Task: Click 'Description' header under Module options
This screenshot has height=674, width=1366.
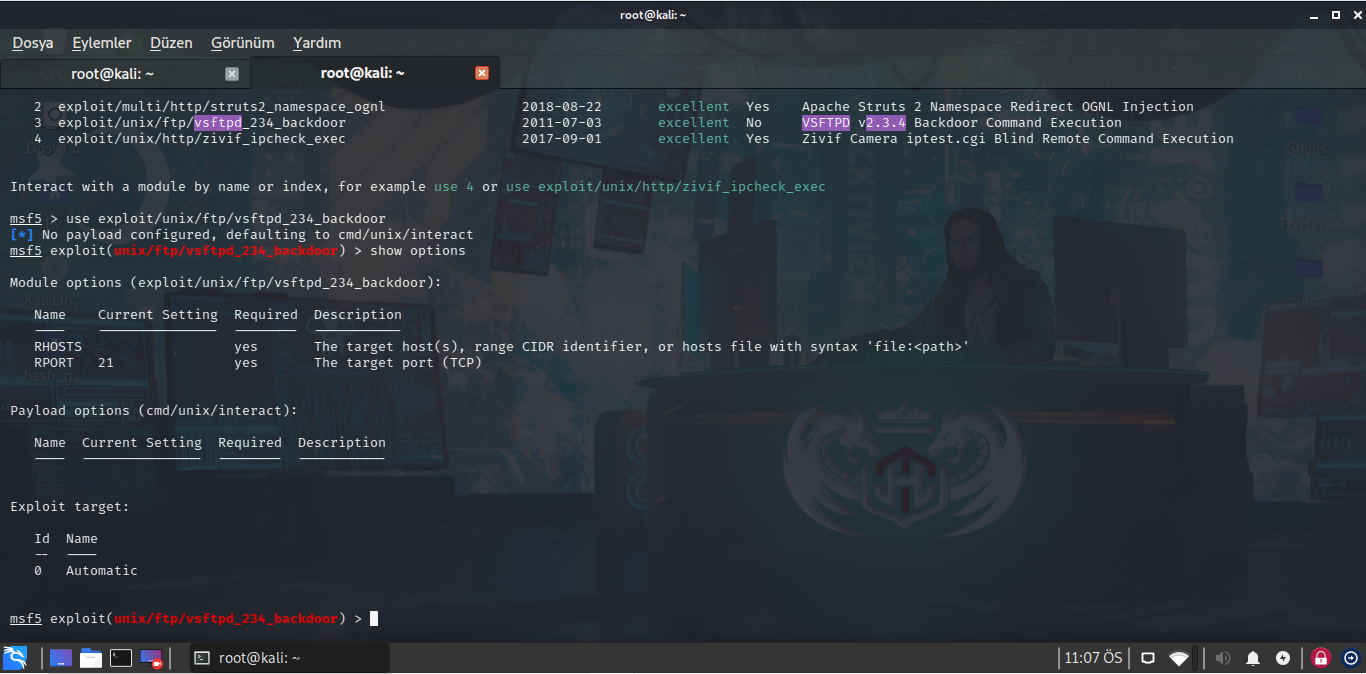Action: (358, 315)
